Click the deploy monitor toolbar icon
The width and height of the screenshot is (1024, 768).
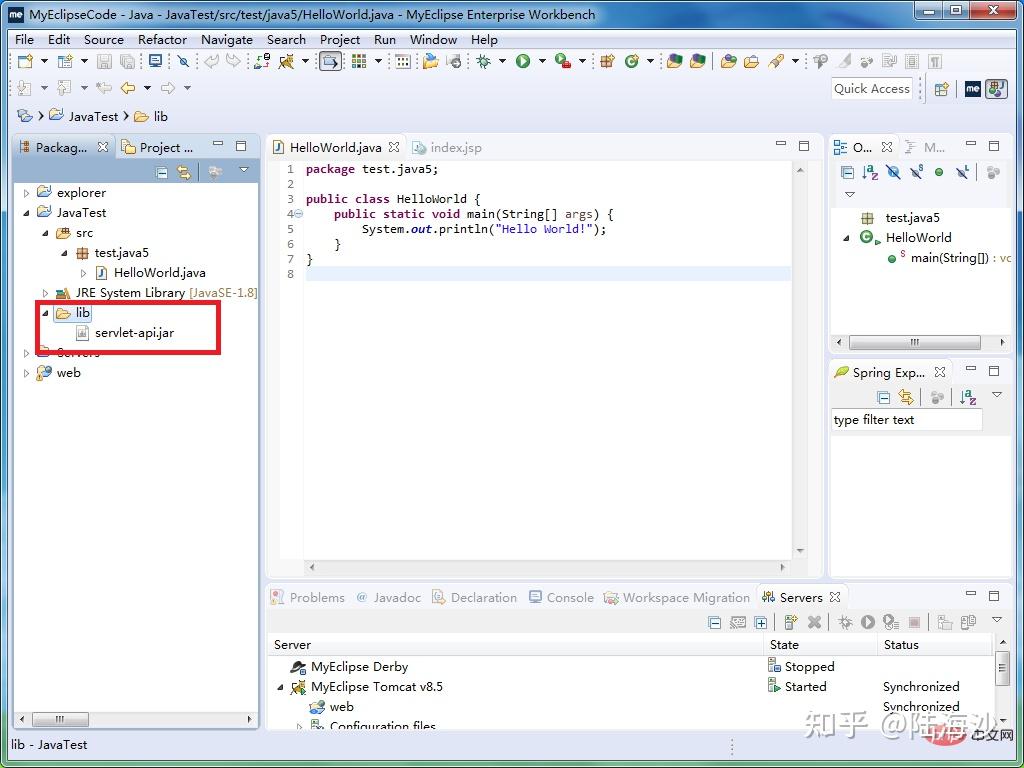pyautogui.click(x=155, y=61)
